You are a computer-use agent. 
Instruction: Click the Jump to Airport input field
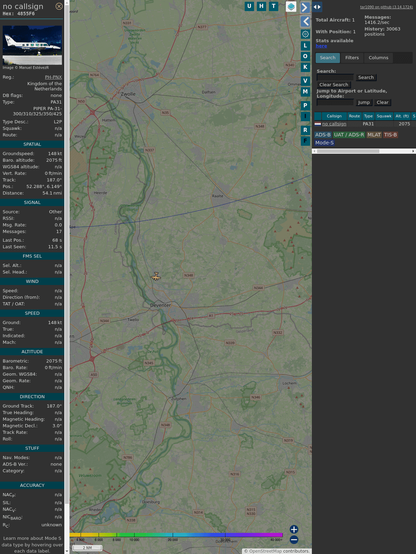[335, 102]
